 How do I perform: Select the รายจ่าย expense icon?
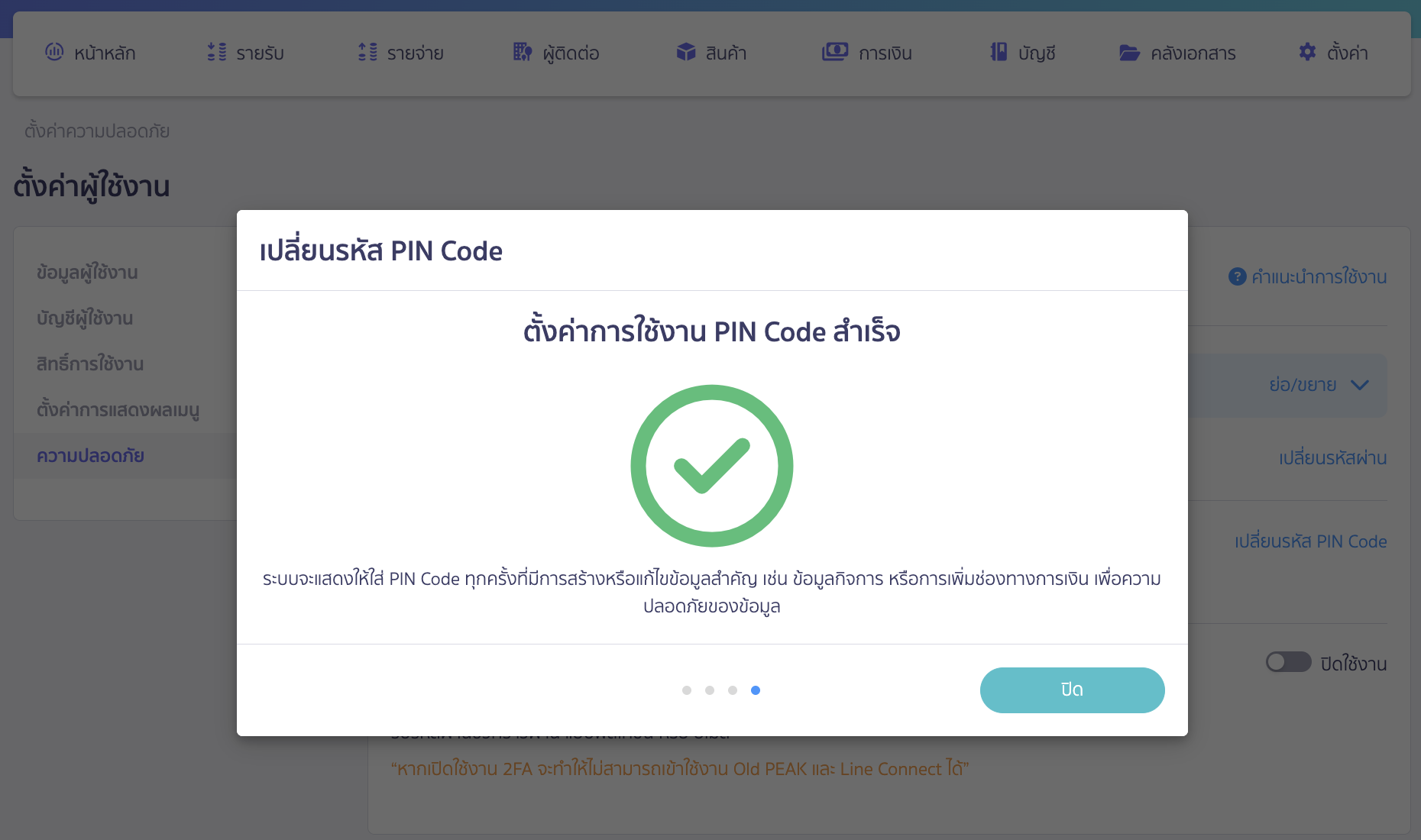[367, 52]
